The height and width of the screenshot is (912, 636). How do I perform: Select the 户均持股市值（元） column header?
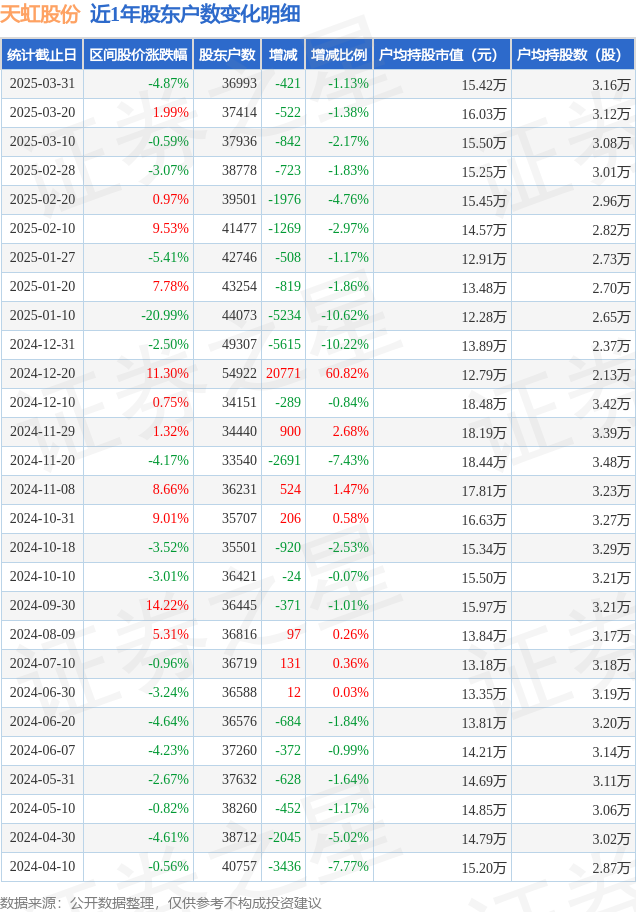pos(442,55)
